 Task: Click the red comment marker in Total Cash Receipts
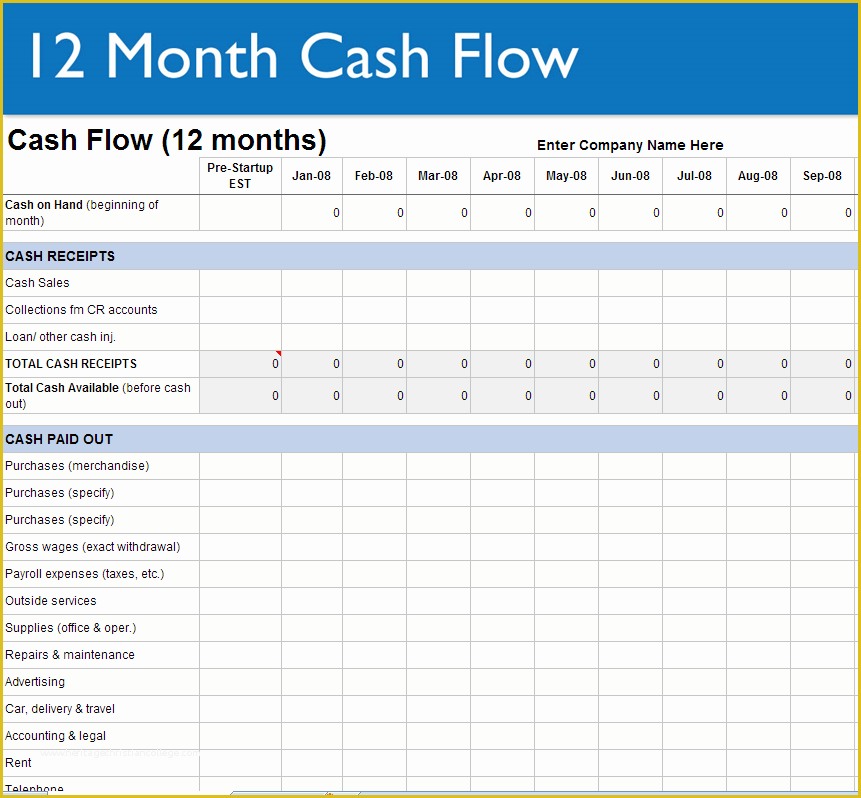(x=278, y=353)
